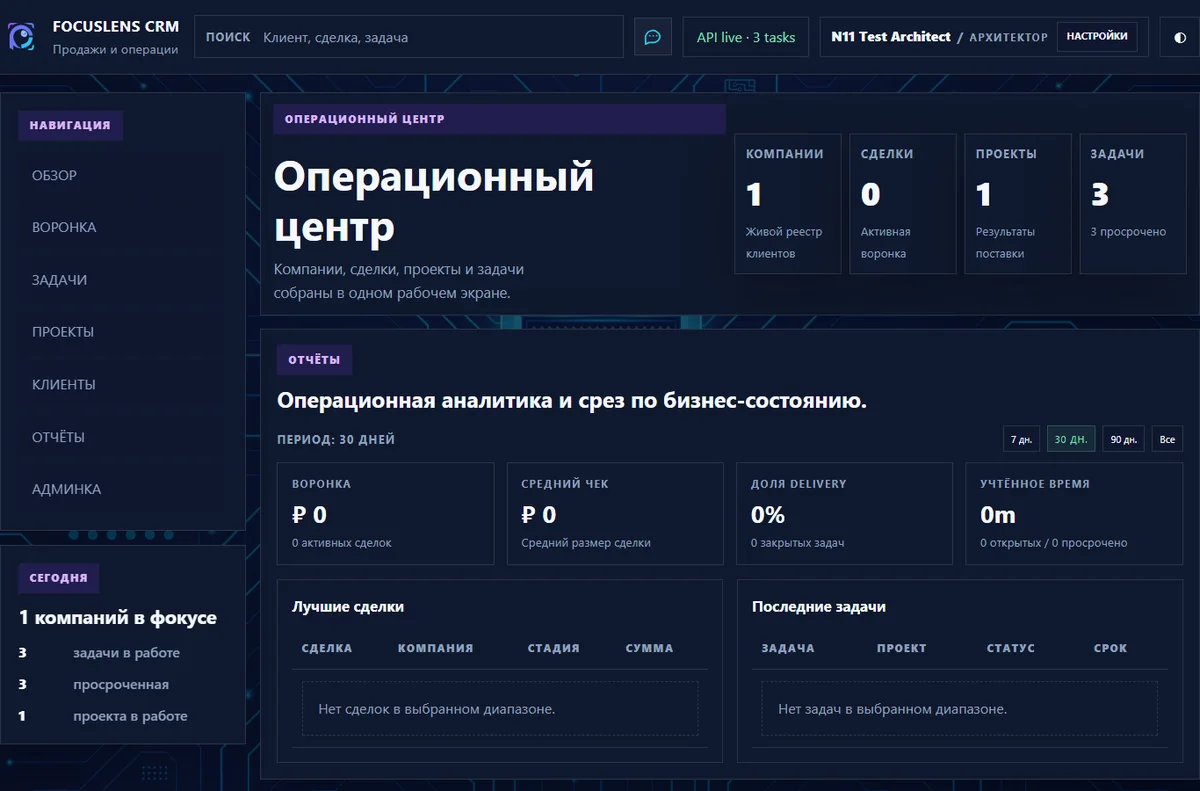Click the ЗАДАЧА column header
This screenshot has width=1200, height=791.
tap(788, 648)
